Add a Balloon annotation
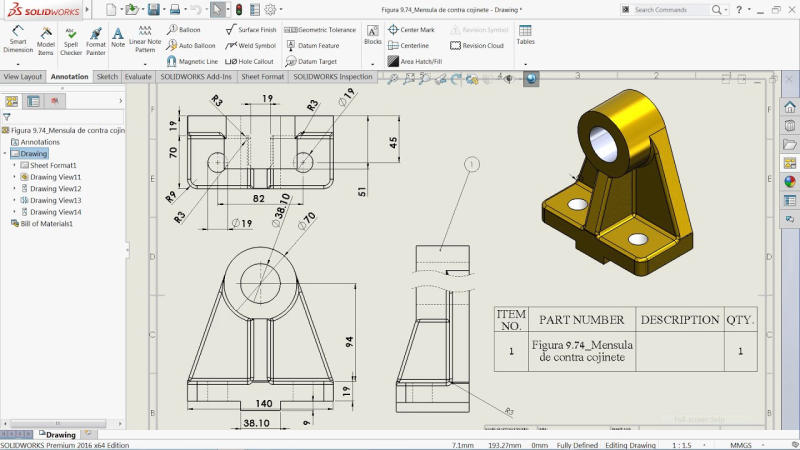 pyautogui.click(x=184, y=30)
